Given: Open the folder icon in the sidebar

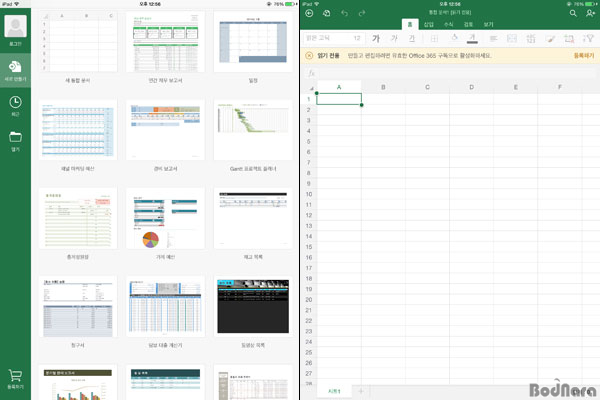Looking at the screenshot, I should 15,137.
